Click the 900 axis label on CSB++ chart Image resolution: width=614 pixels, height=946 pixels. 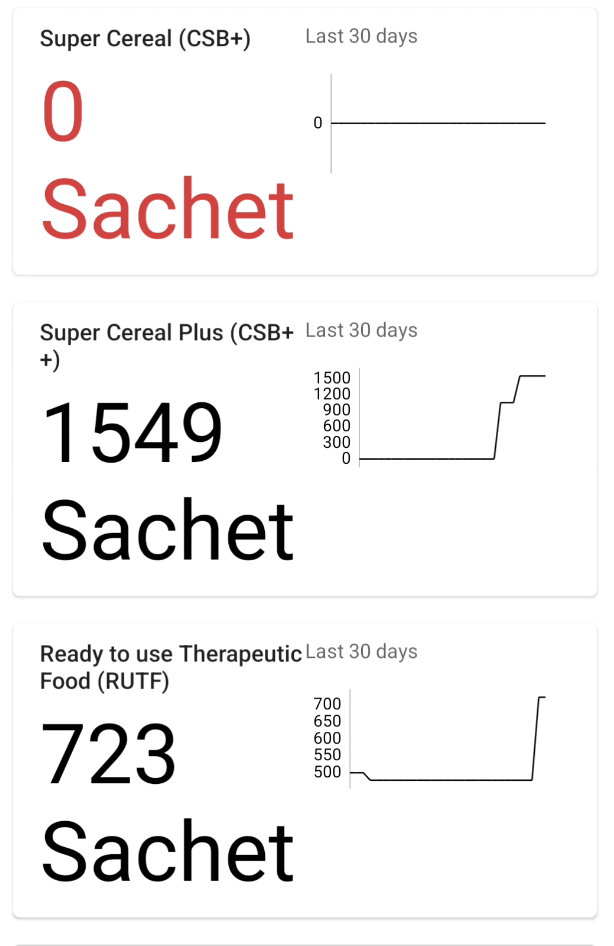point(336,410)
